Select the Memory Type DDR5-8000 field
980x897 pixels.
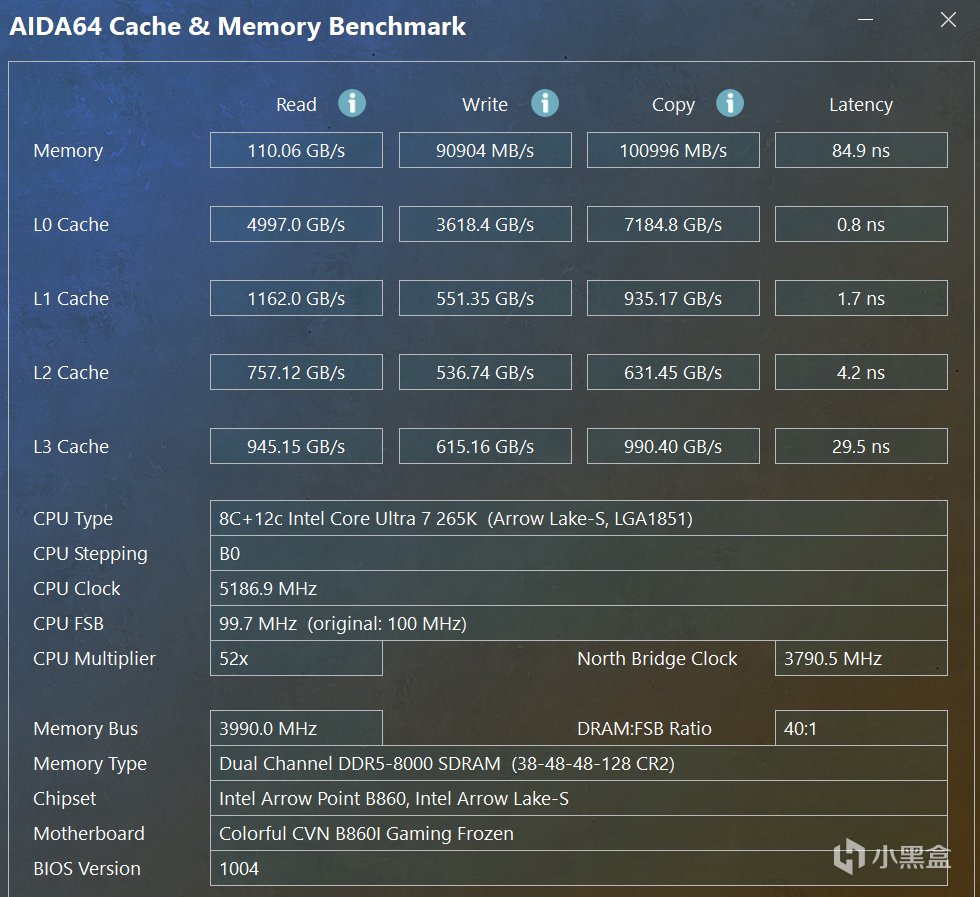tap(578, 764)
